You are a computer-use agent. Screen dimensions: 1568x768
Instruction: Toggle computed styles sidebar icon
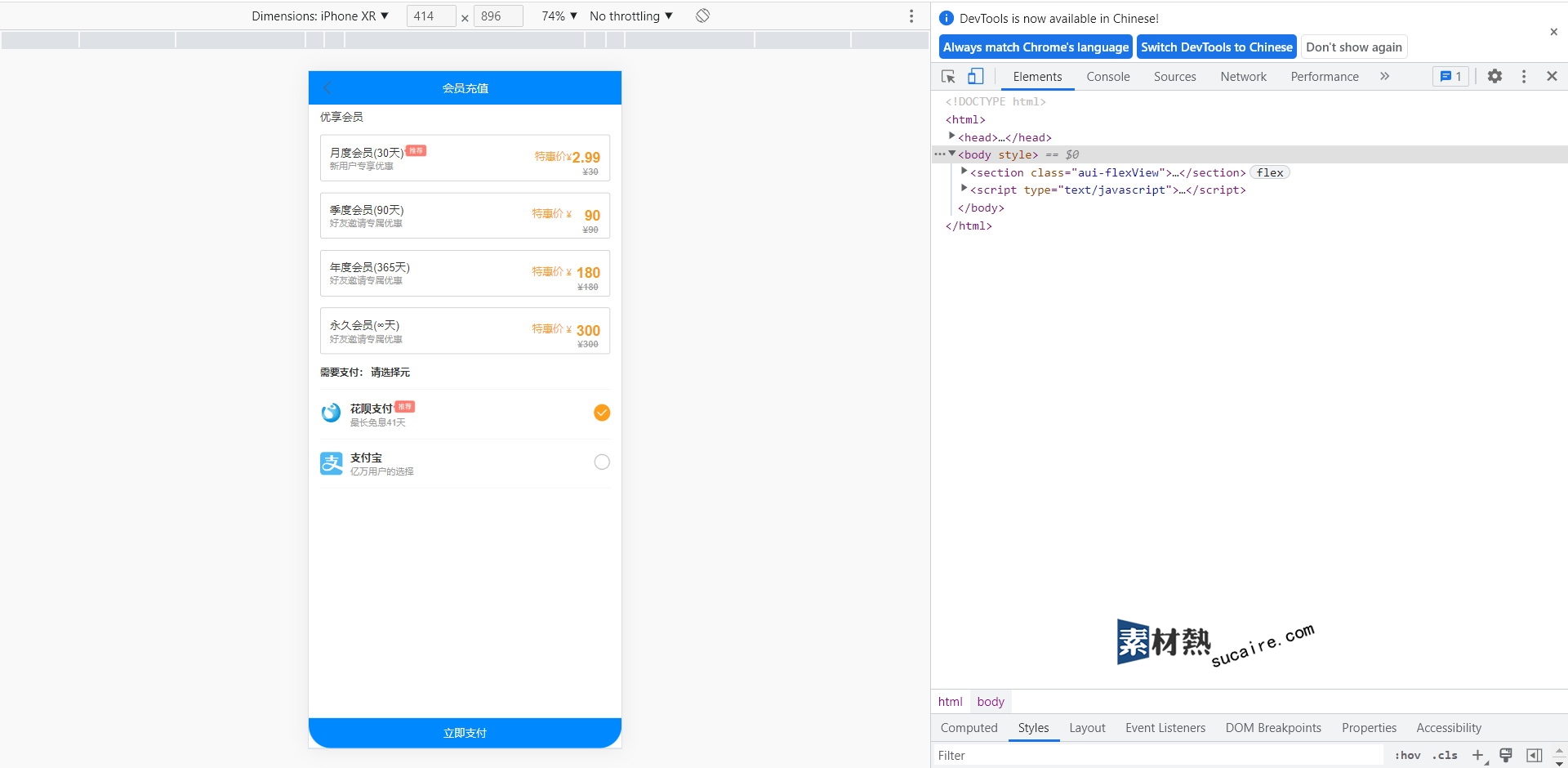pos(1535,756)
